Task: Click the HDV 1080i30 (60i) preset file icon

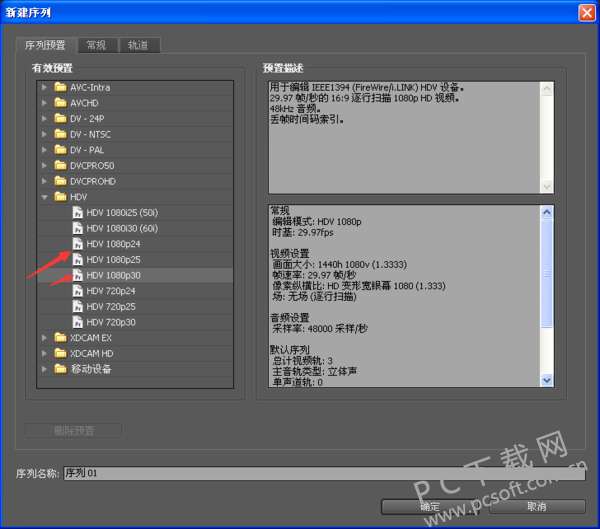Action: point(78,228)
